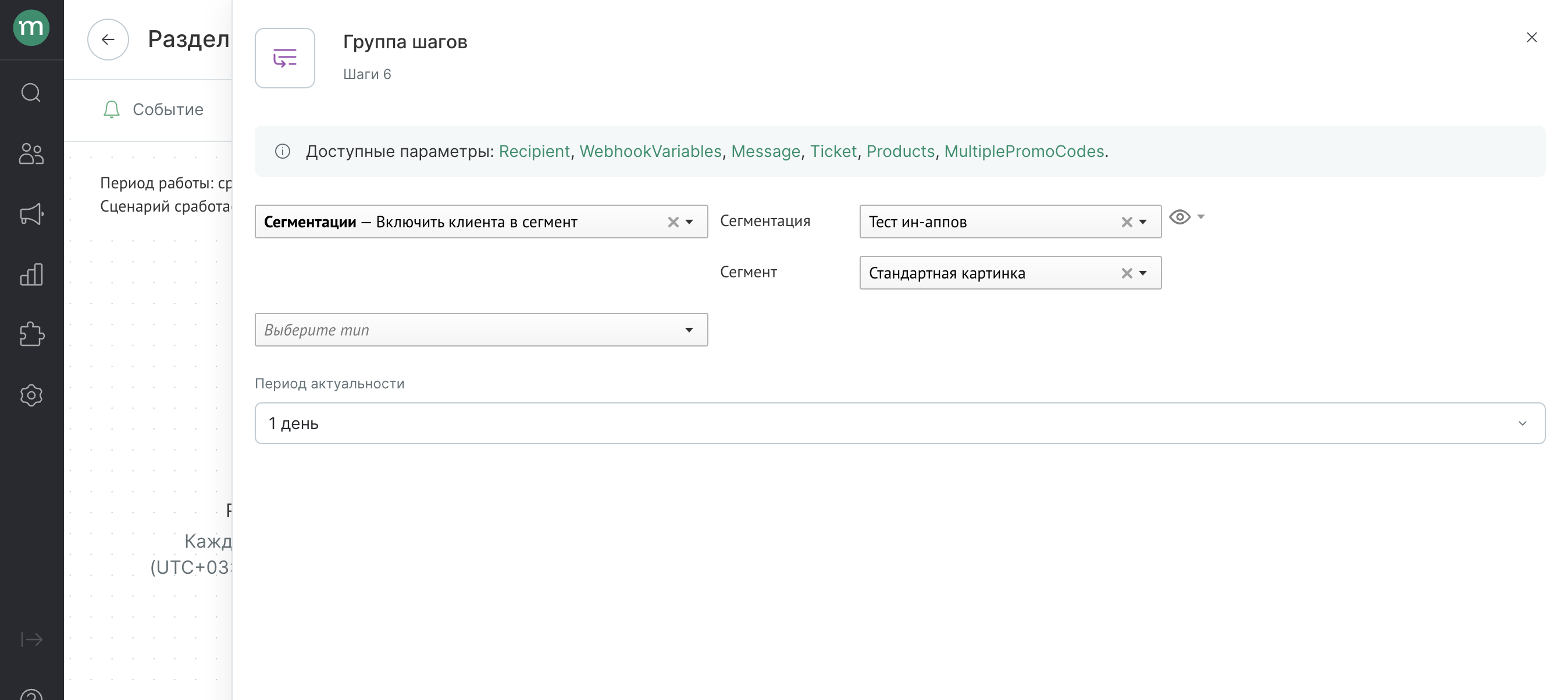
Task: Open the small arrow beside the eye icon
Action: tap(1200, 217)
